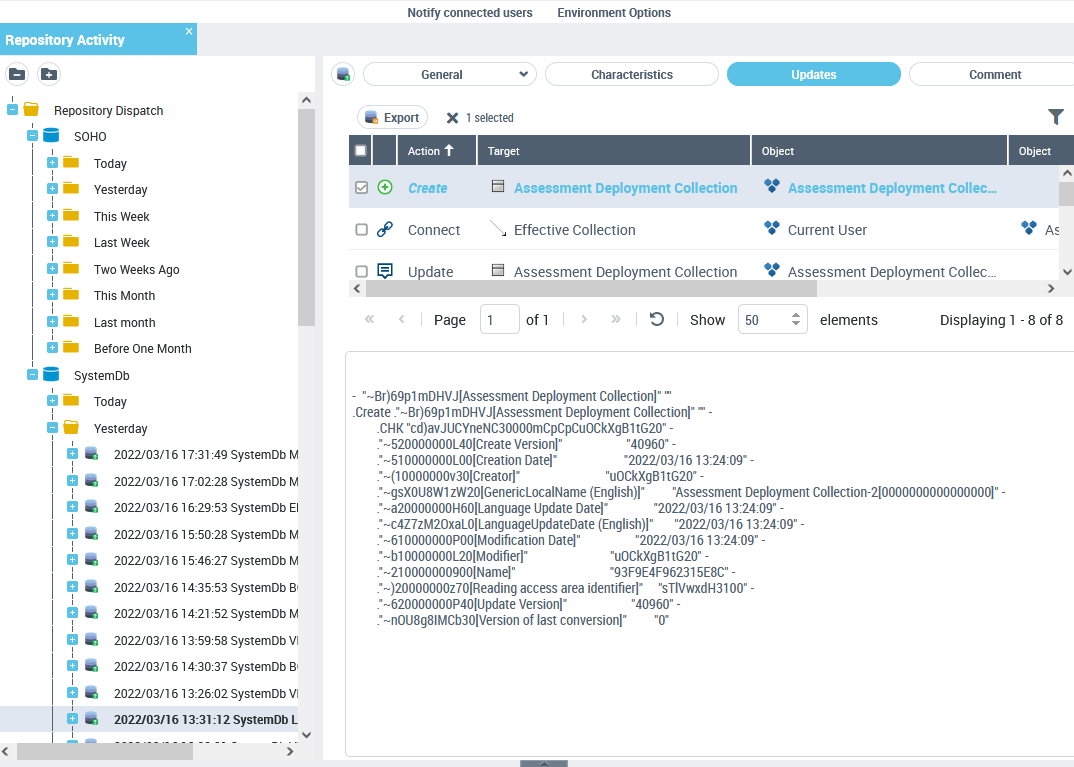Open Environment Options
This screenshot has height=767, width=1074.
coord(614,13)
